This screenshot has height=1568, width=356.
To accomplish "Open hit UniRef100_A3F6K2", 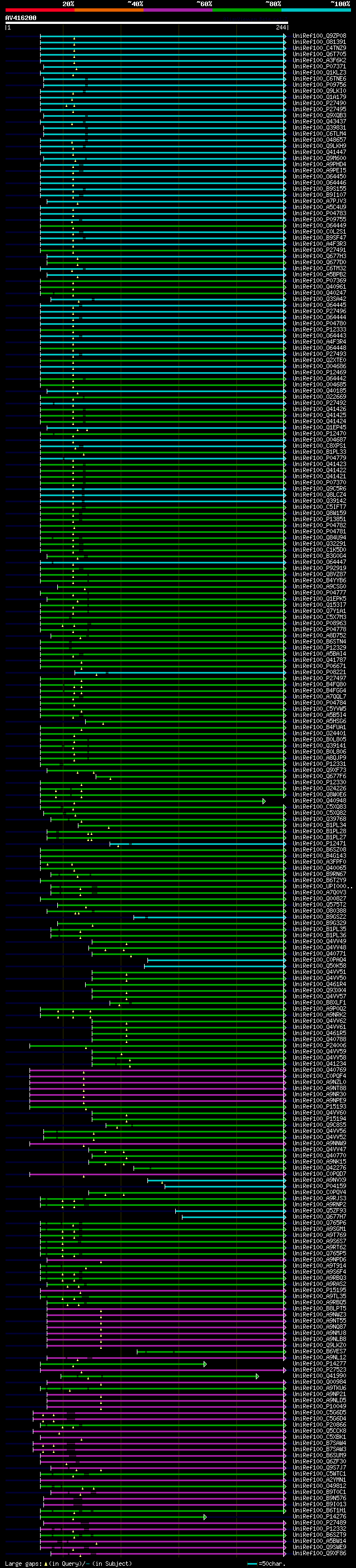I will tap(319, 60).
